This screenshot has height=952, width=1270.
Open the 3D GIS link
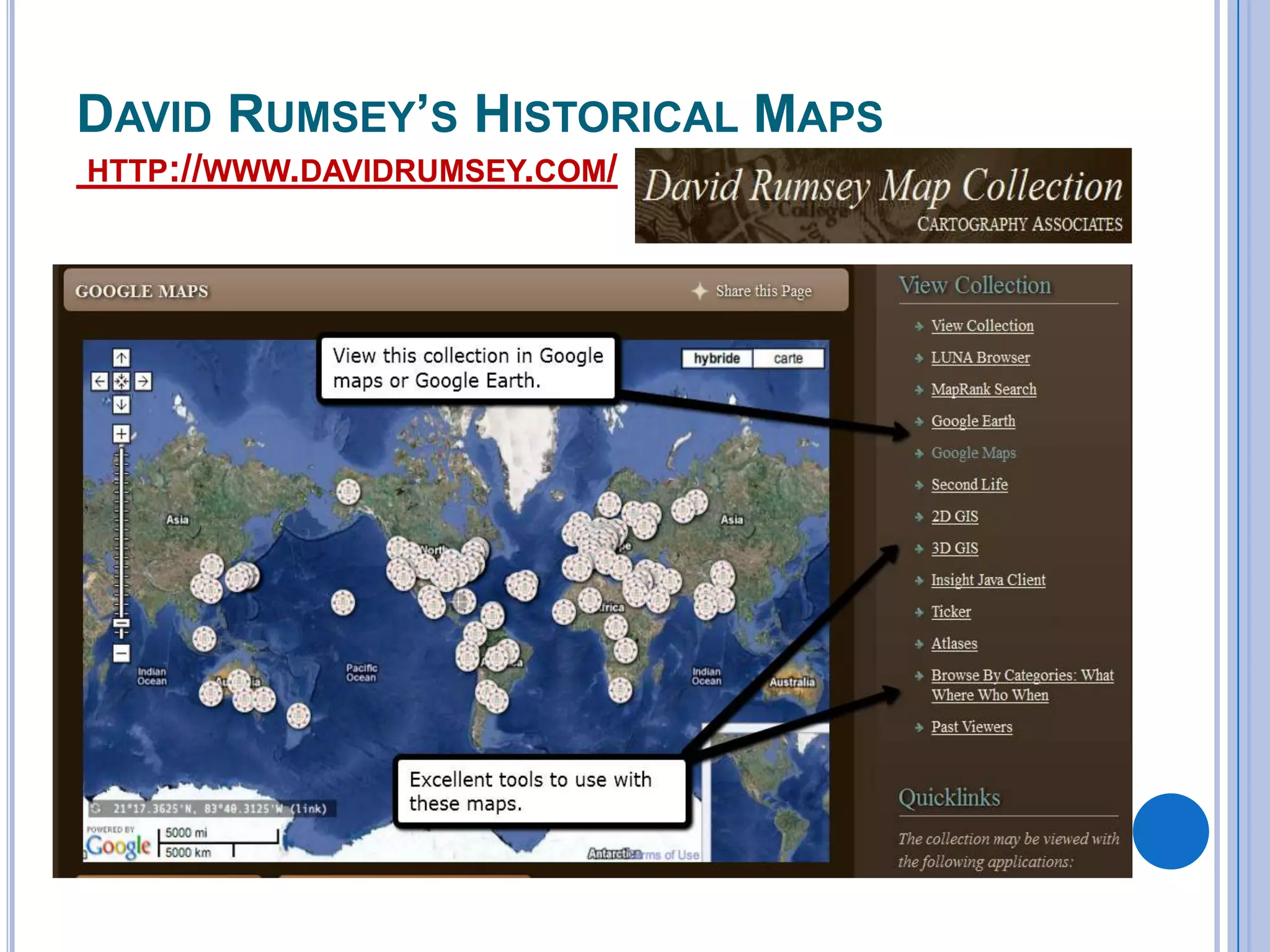click(954, 549)
